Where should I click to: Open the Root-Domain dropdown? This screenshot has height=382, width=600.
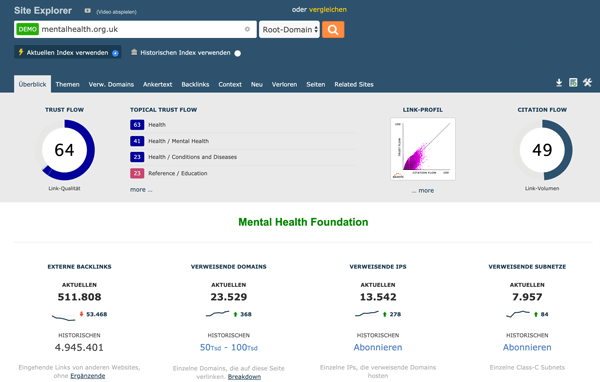(x=289, y=29)
